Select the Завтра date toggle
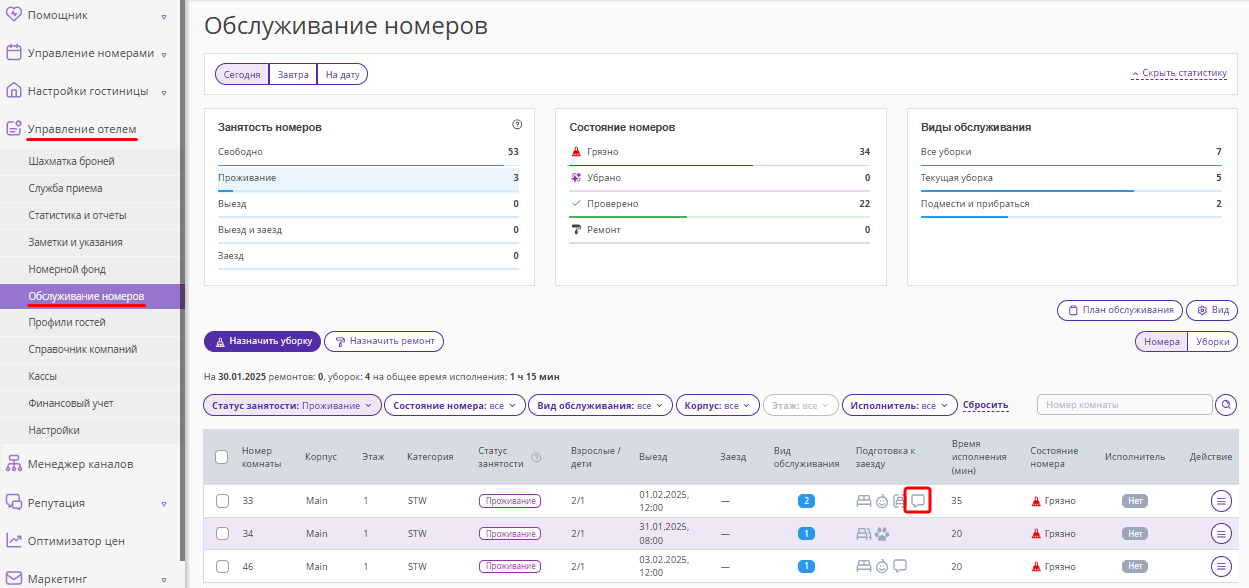Screen dimensions: 1249x588 coord(293,74)
